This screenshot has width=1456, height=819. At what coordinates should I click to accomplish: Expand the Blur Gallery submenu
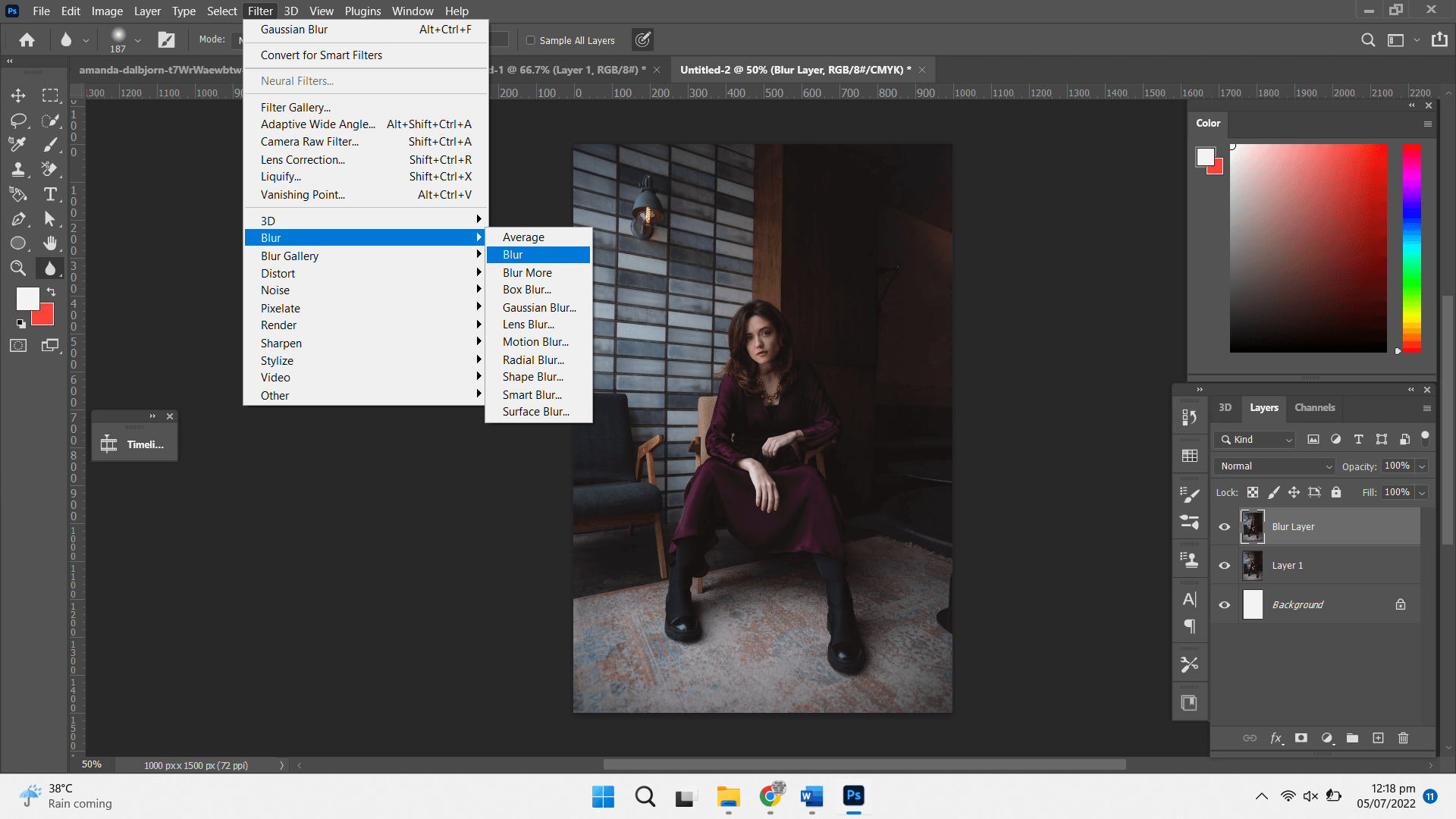point(365,256)
